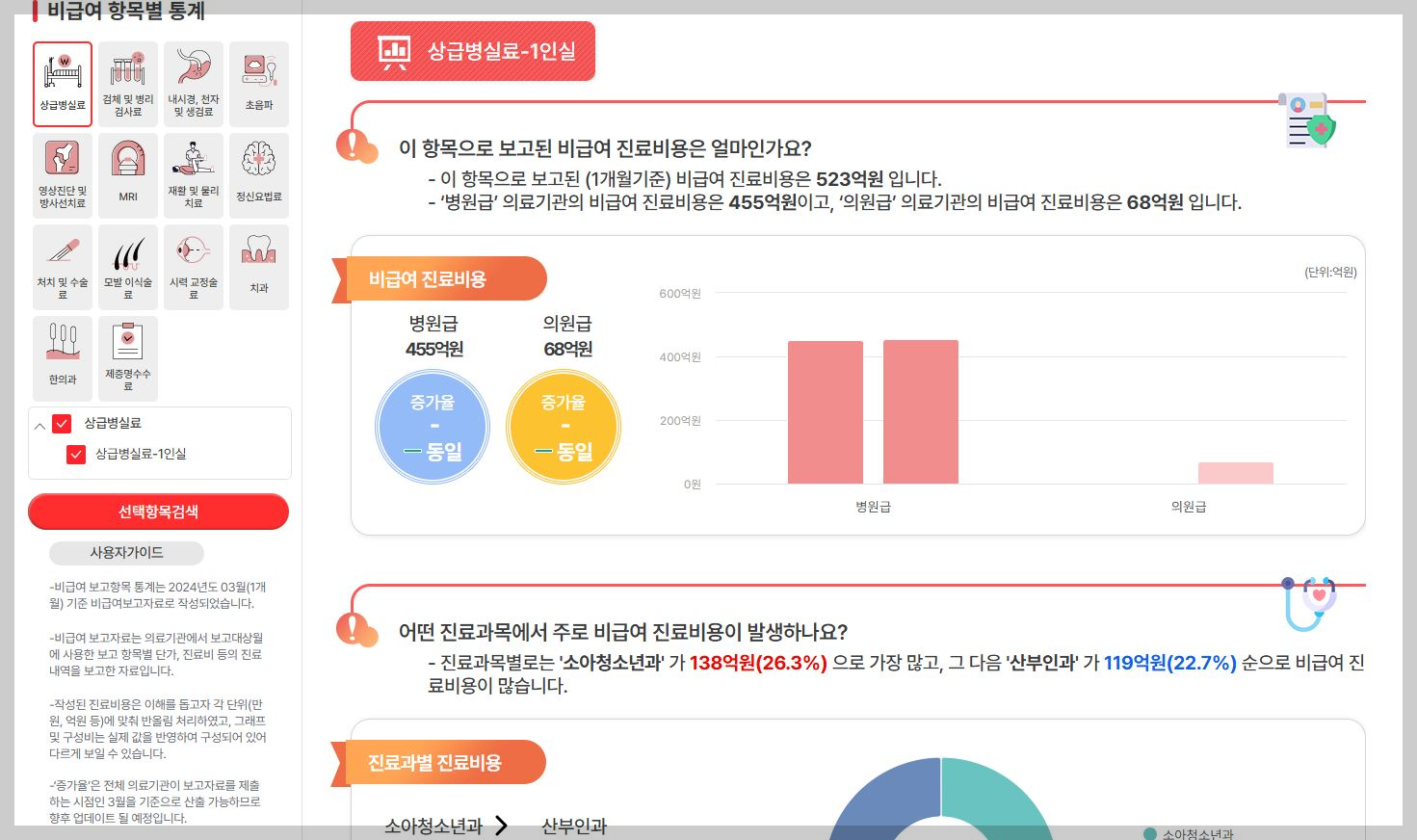Image resolution: width=1417 pixels, height=840 pixels.
Task: Click the light pink 의원급 bar
Action: click(x=1236, y=473)
